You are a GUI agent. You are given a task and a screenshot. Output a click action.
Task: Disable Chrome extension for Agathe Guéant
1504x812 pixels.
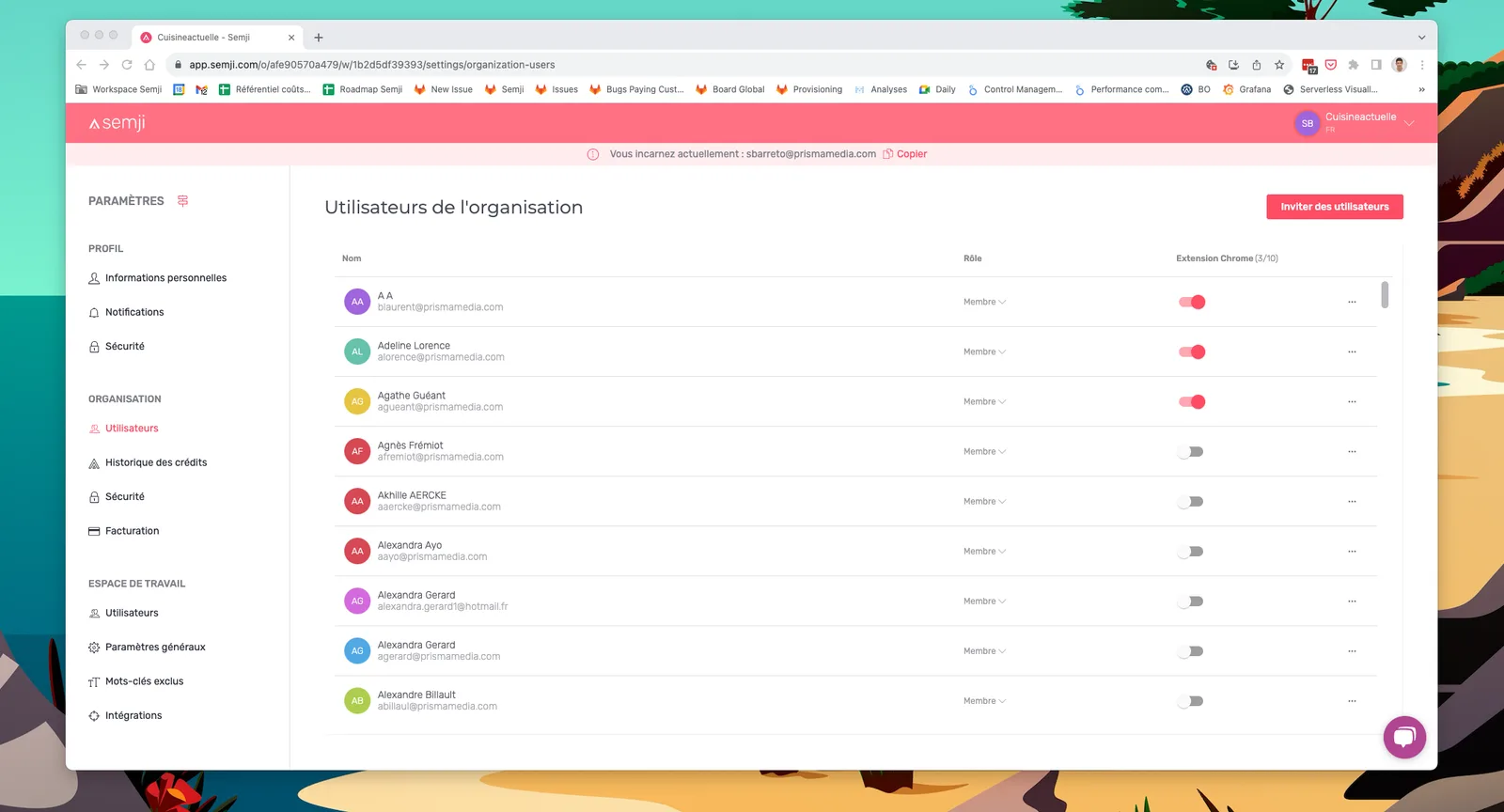point(1192,401)
